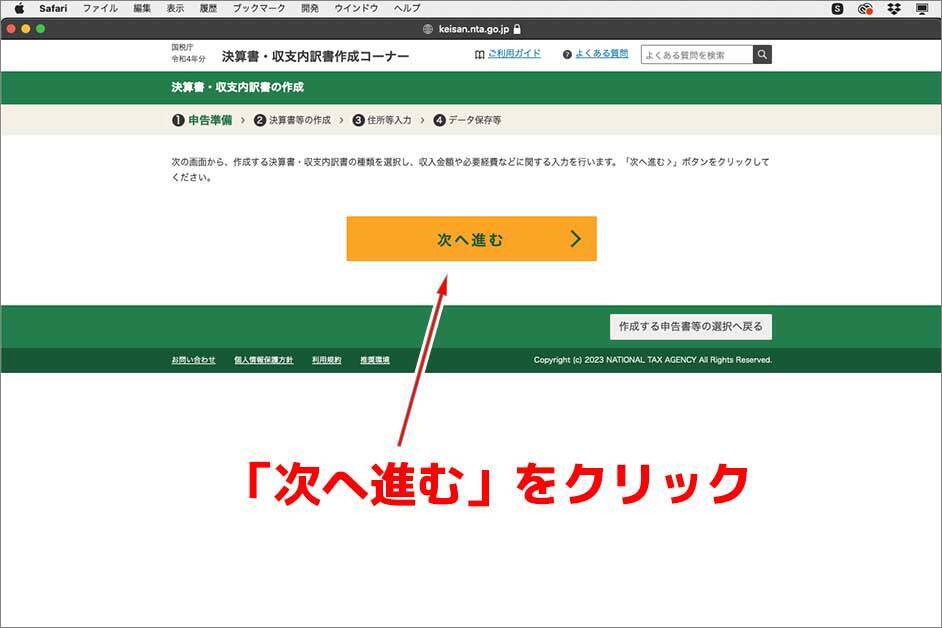
Task: Click the yellow minimize window button
Action: tap(25, 29)
